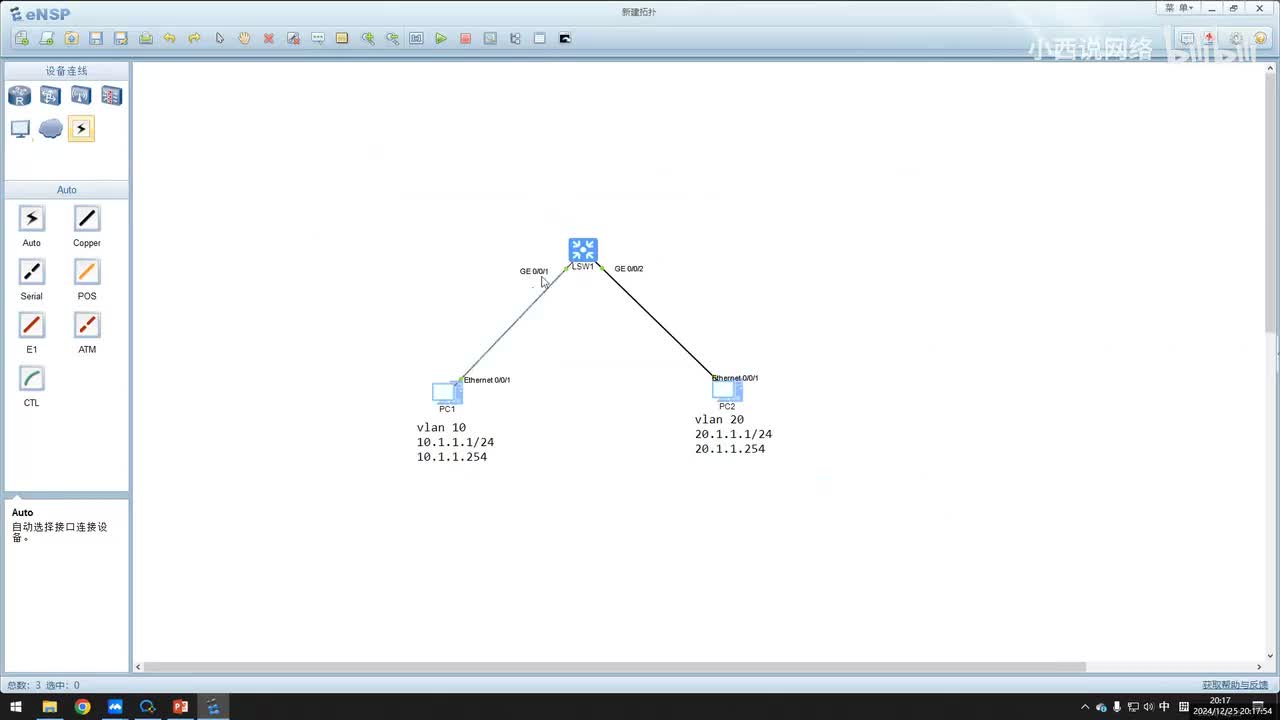Click the 中 input method indicator
The width and height of the screenshot is (1280, 720).
pos(1165,707)
